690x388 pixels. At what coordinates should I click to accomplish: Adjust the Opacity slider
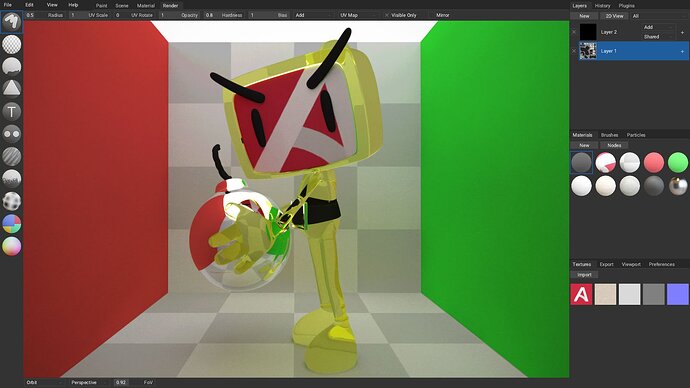coord(179,15)
